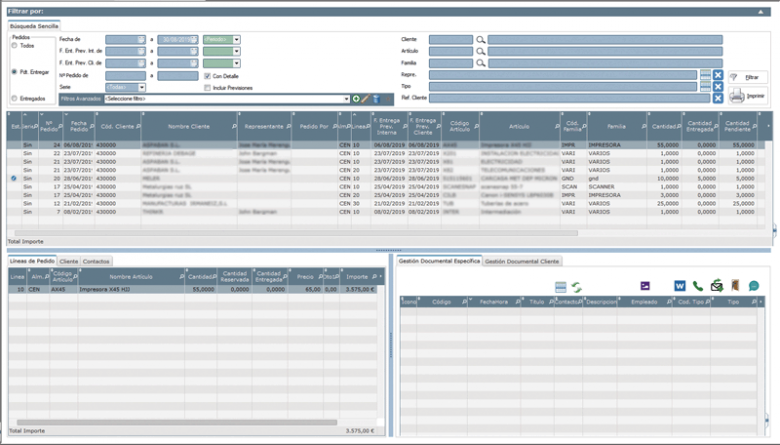Toggle the Con Detalle checkbox
This screenshot has height=445, width=780.
point(206,75)
